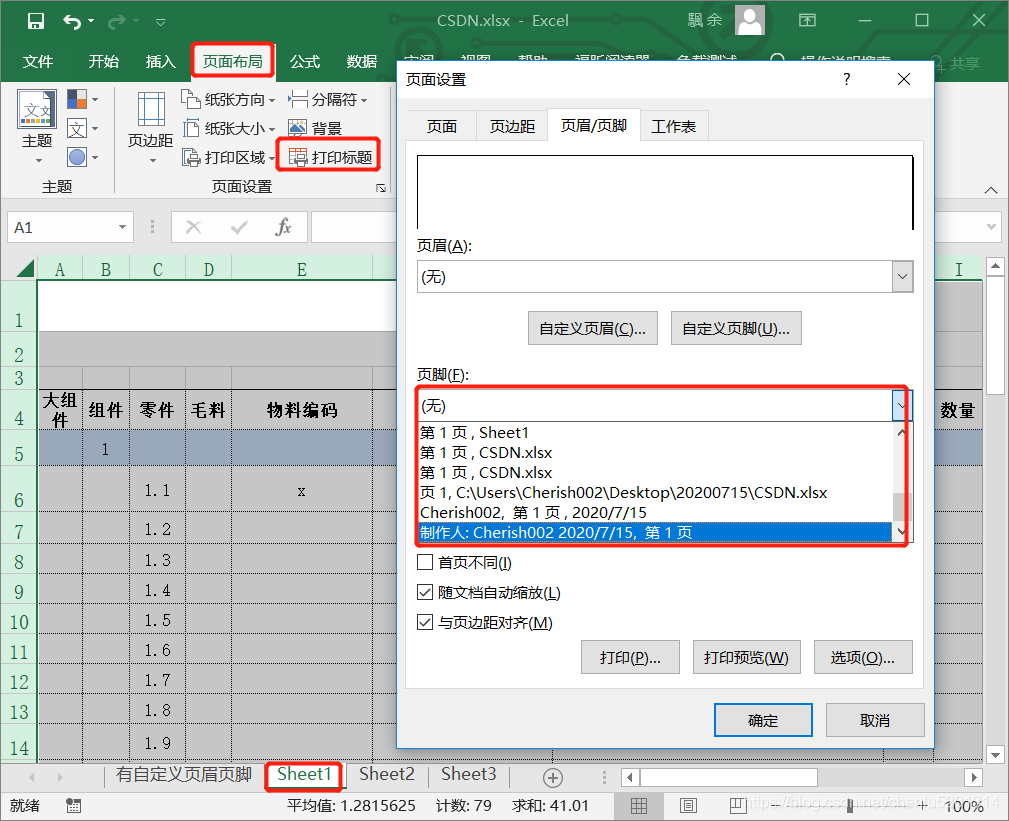Click the dialog help question mark
The height and width of the screenshot is (821, 1009).
click(847, 79)
